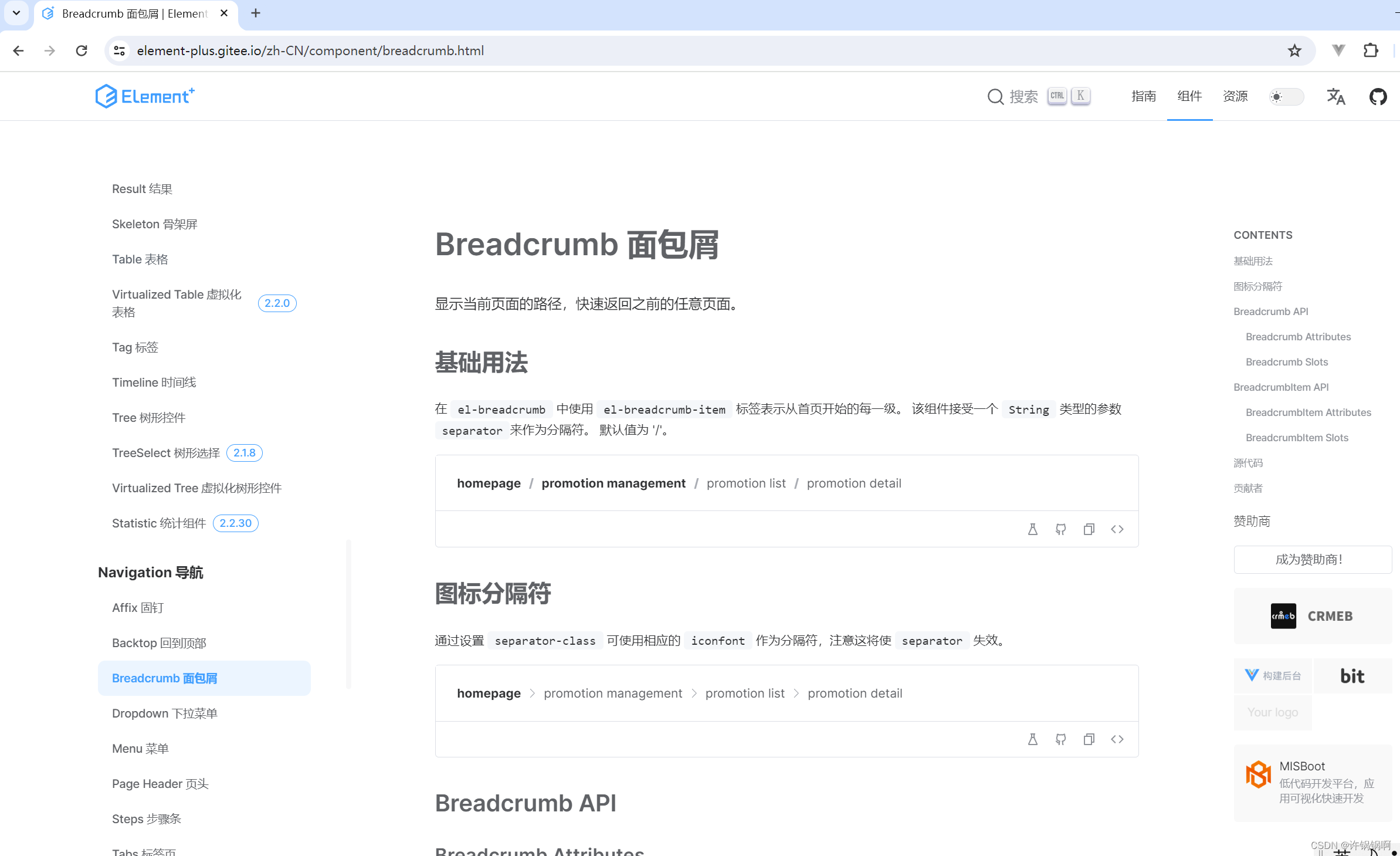Jump to Breadcrumb Slots in contents
Screen dimensions: 1400x856
pyautogui.click(x=1287, y=362)
